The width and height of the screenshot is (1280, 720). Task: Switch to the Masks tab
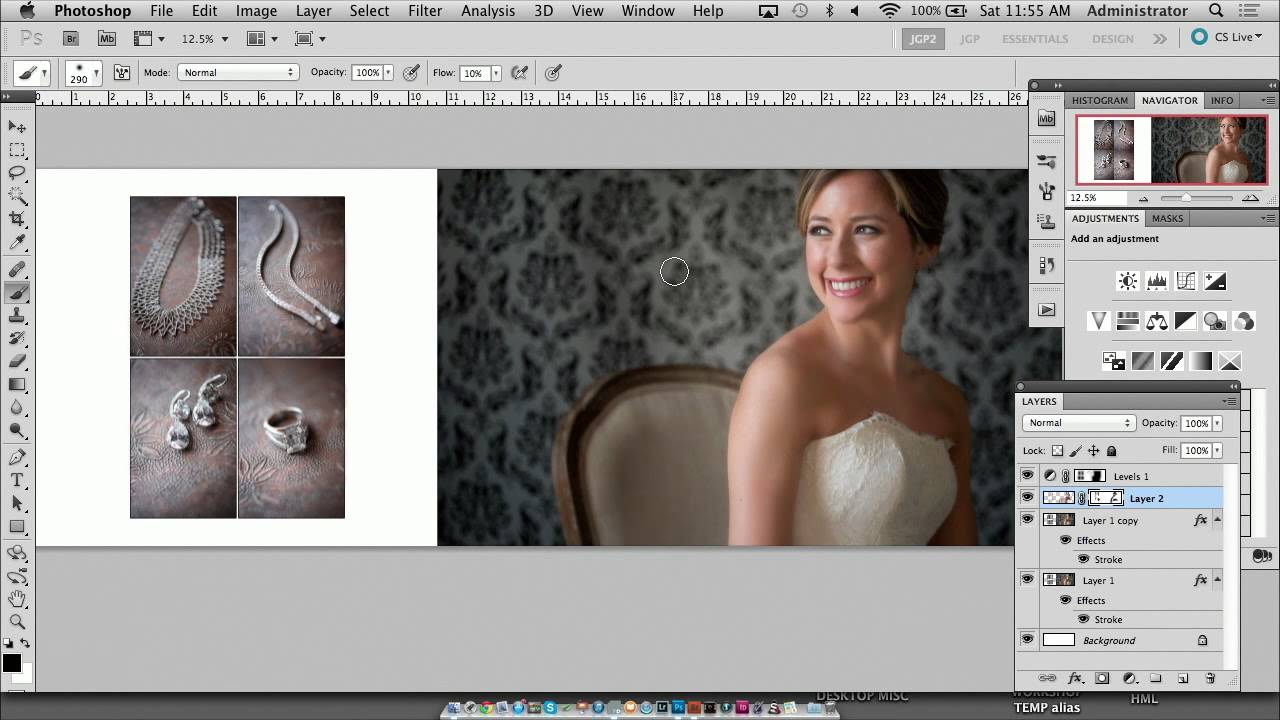1168,218
